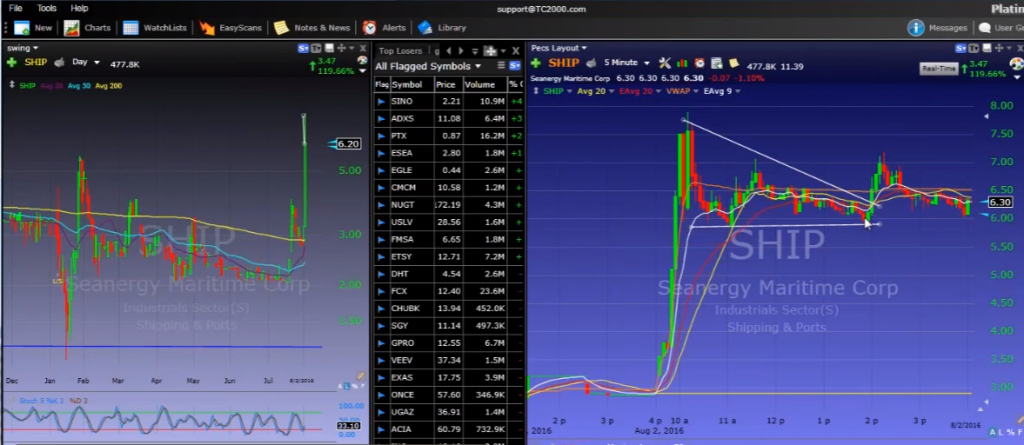Open chart settings wrench-and-screwdriver icon
This screenshot has height=445, width=1024.
[x=665, y=63]
